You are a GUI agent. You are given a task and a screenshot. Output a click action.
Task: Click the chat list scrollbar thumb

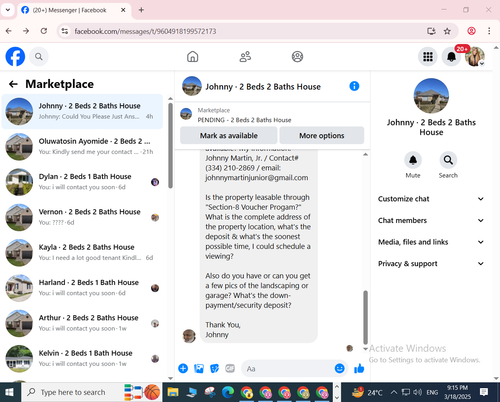pos(170,145)
